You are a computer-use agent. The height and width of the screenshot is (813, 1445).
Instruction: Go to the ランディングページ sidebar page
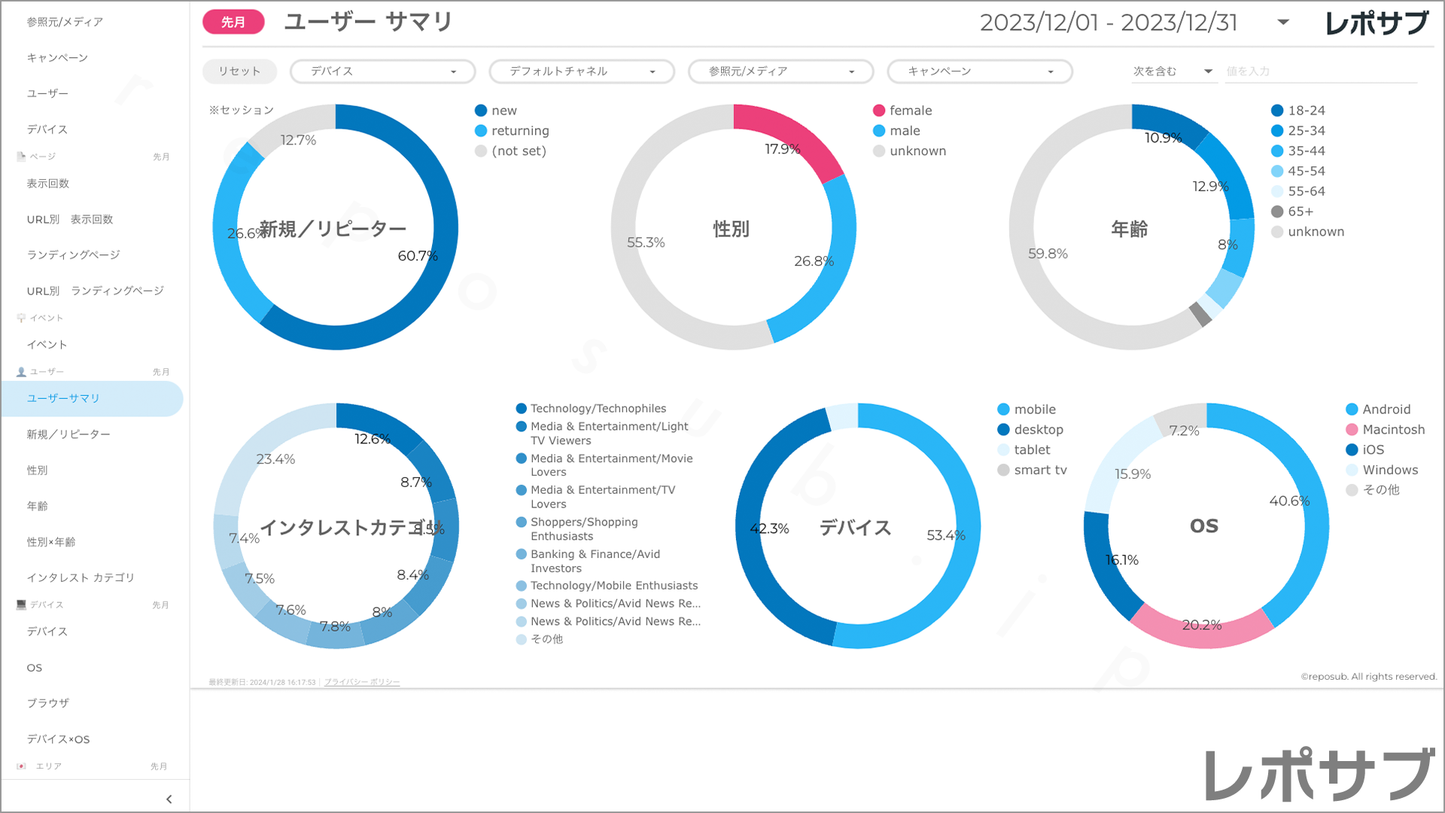tap(73, 255)
